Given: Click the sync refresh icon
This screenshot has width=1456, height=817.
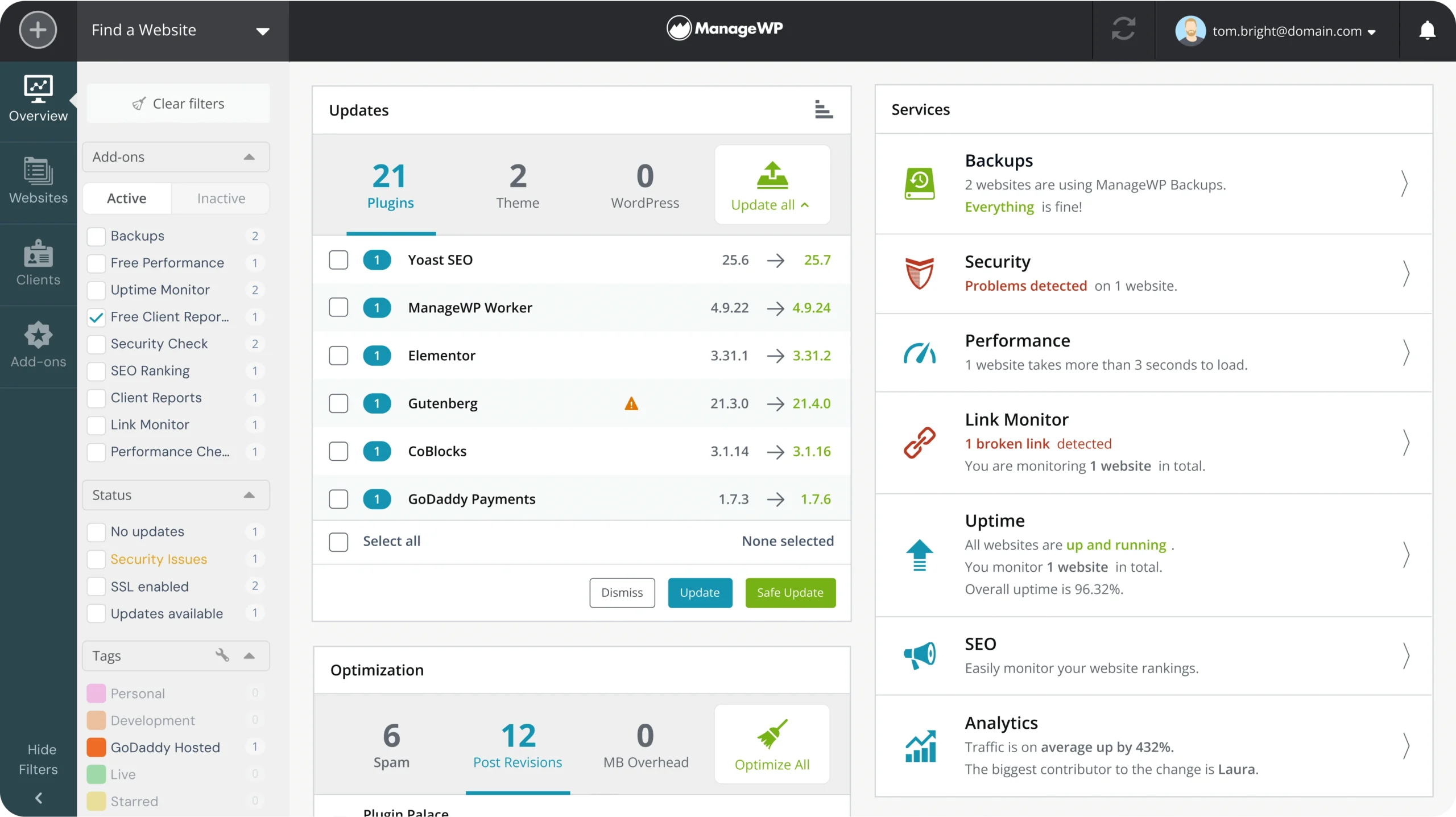Looking at the screenshot, I should click(1123, 29).
